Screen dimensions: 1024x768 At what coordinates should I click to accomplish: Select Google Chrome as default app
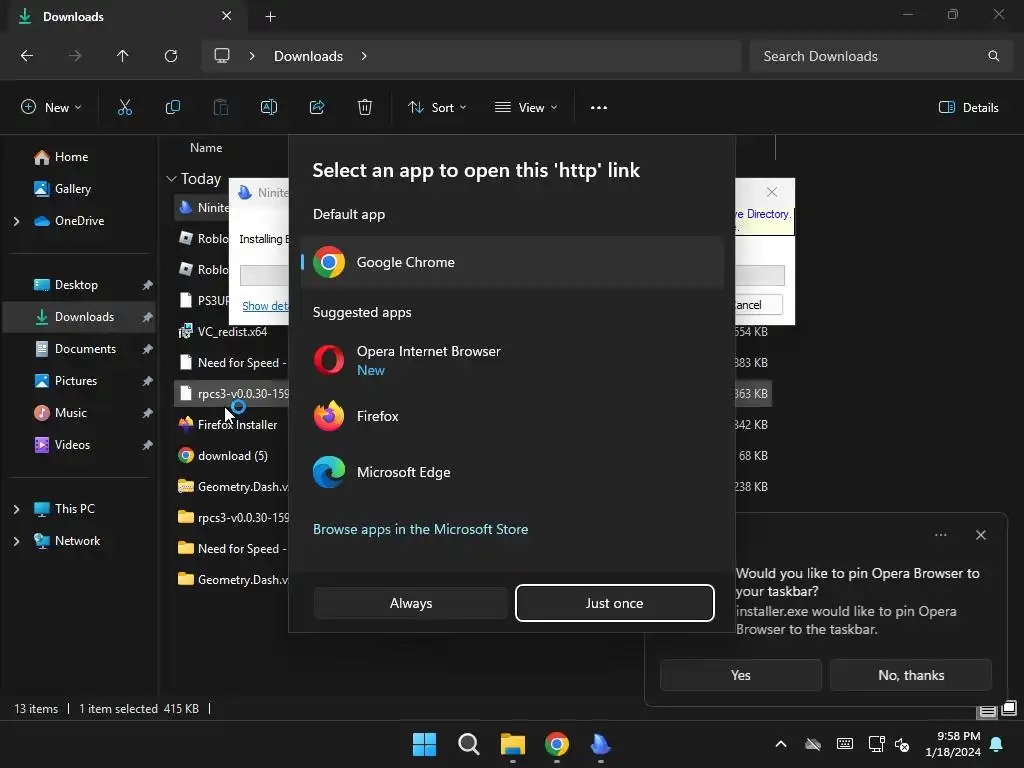point(512,262)
